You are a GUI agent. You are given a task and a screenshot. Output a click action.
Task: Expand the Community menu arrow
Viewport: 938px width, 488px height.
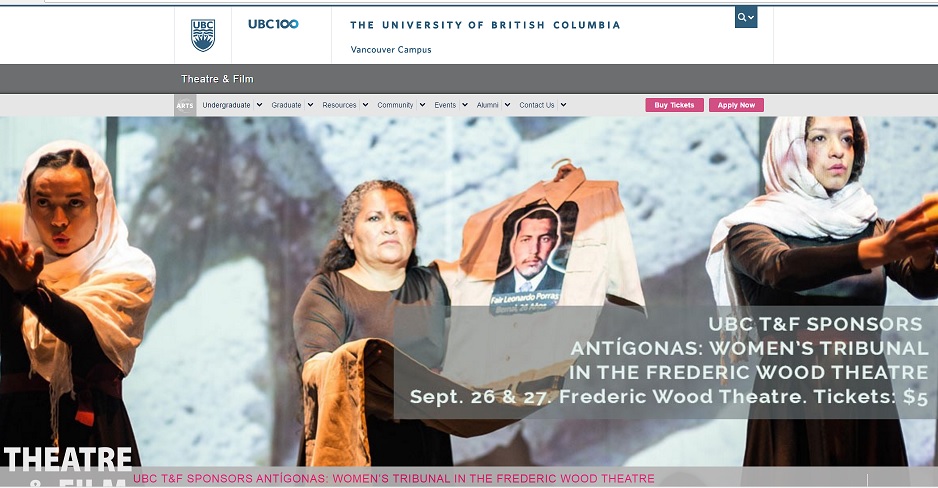422,105
